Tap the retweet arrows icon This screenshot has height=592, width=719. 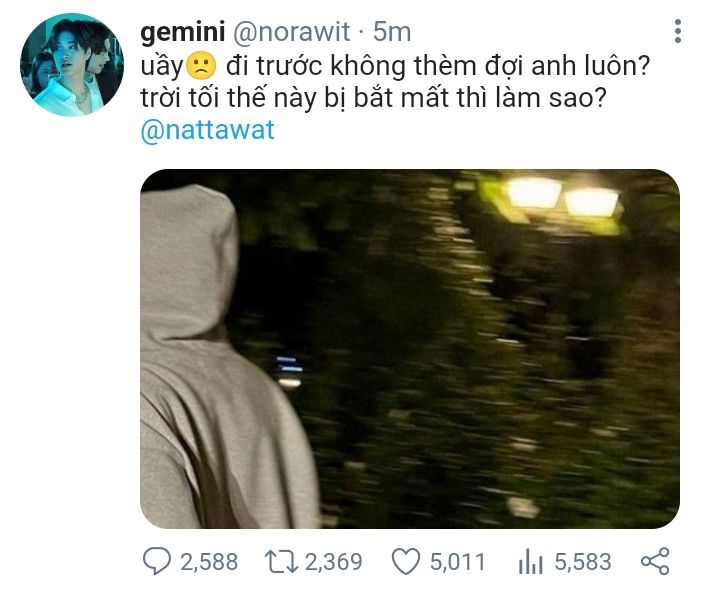tap(282, 561)
